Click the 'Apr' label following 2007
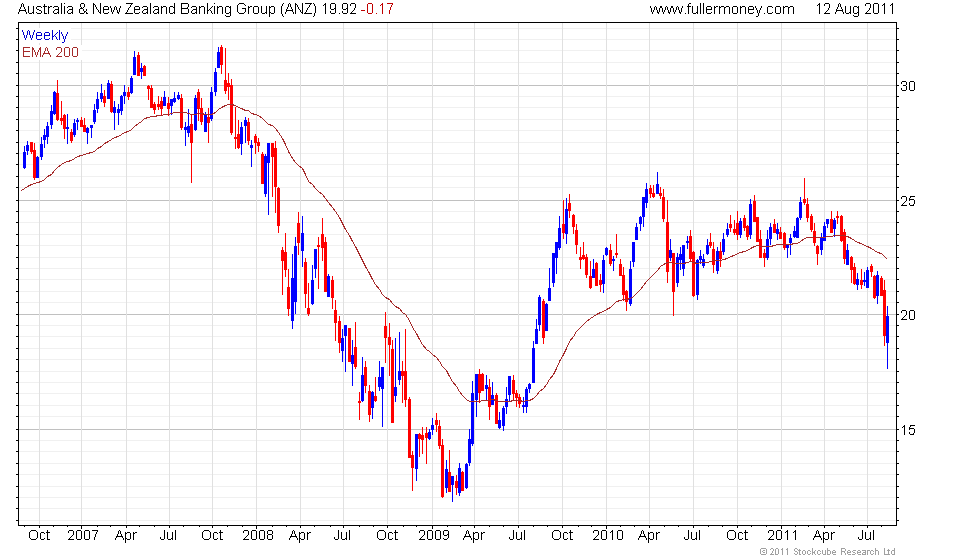The width and height of the screenshot is (980, 560). coord(126,536)
